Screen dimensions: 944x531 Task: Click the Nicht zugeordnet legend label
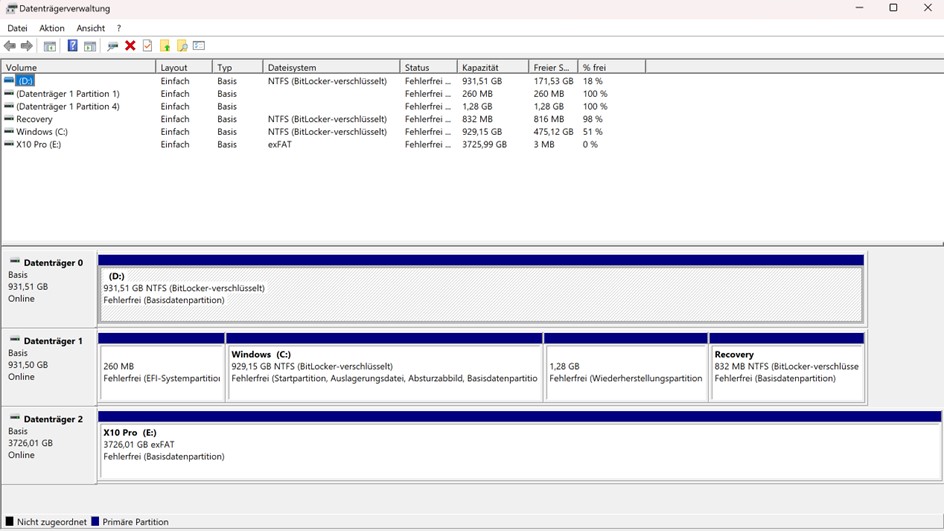point(52,522)
